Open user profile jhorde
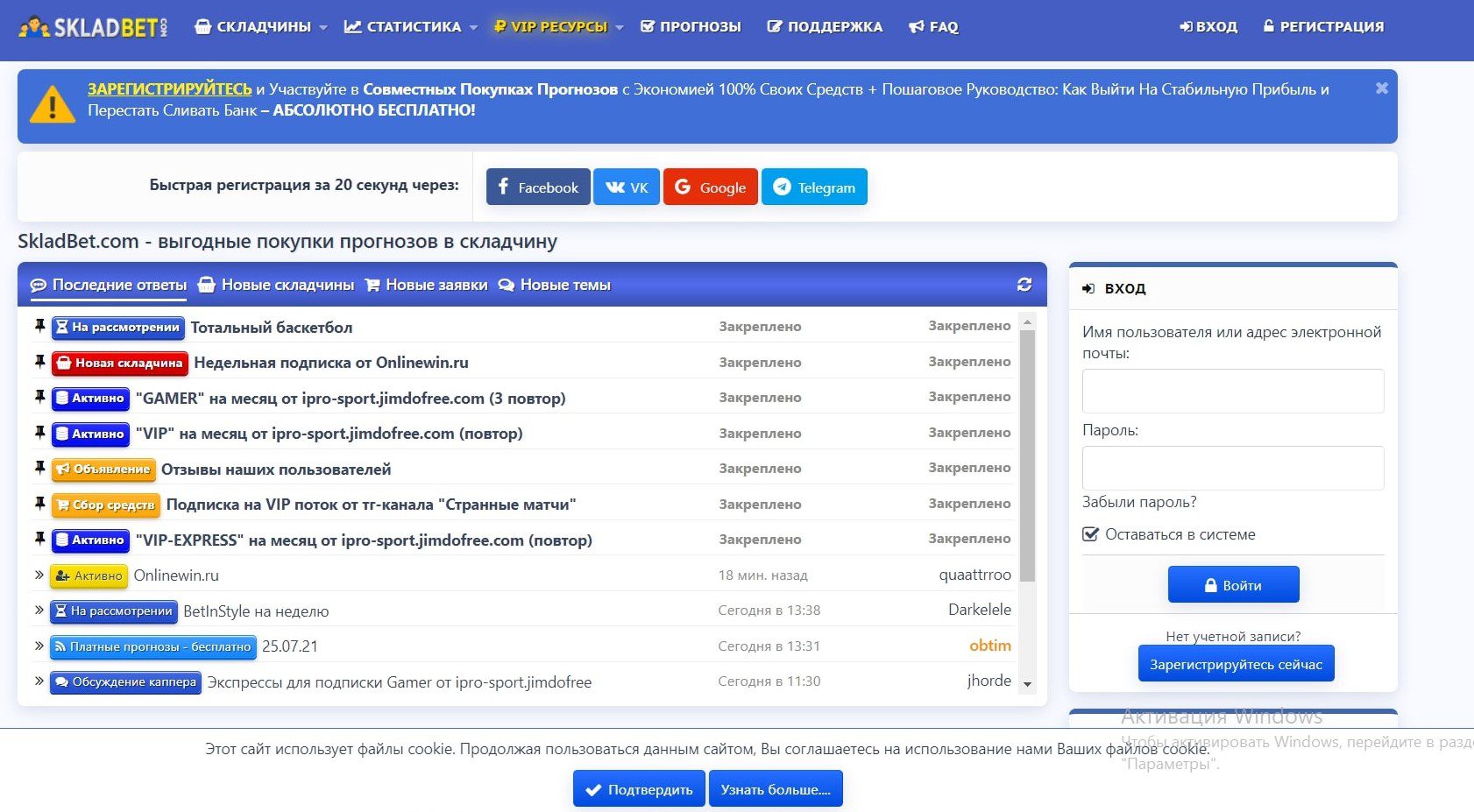The image size is (1474, 812). 989,681
